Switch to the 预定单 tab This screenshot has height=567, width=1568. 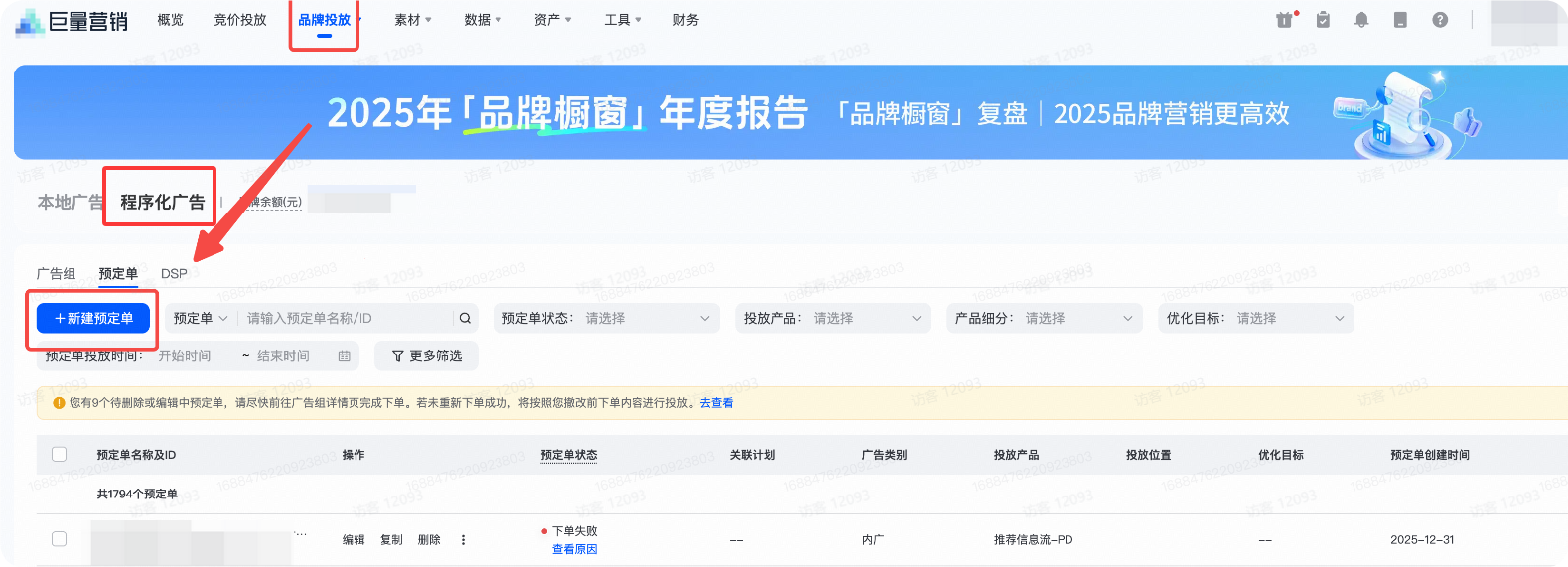click(x=118, y=273)
